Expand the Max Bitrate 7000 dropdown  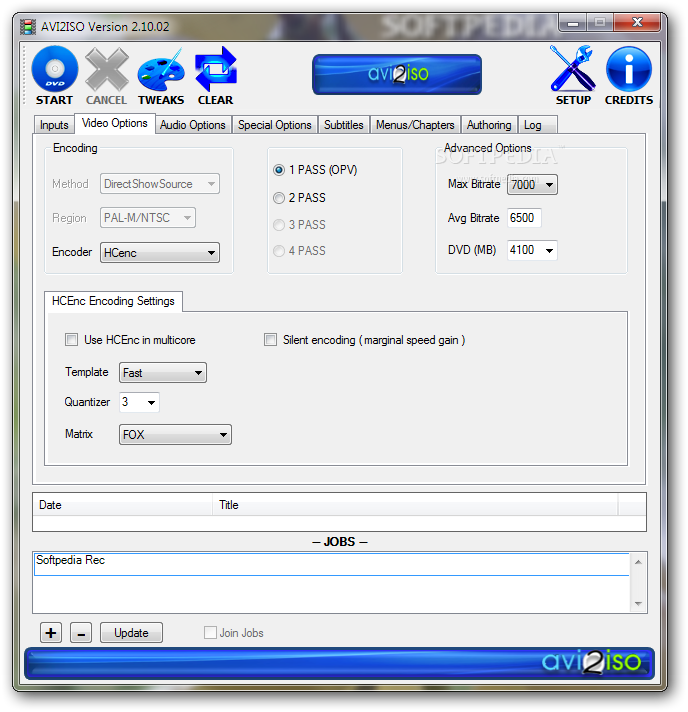[532, 185]
